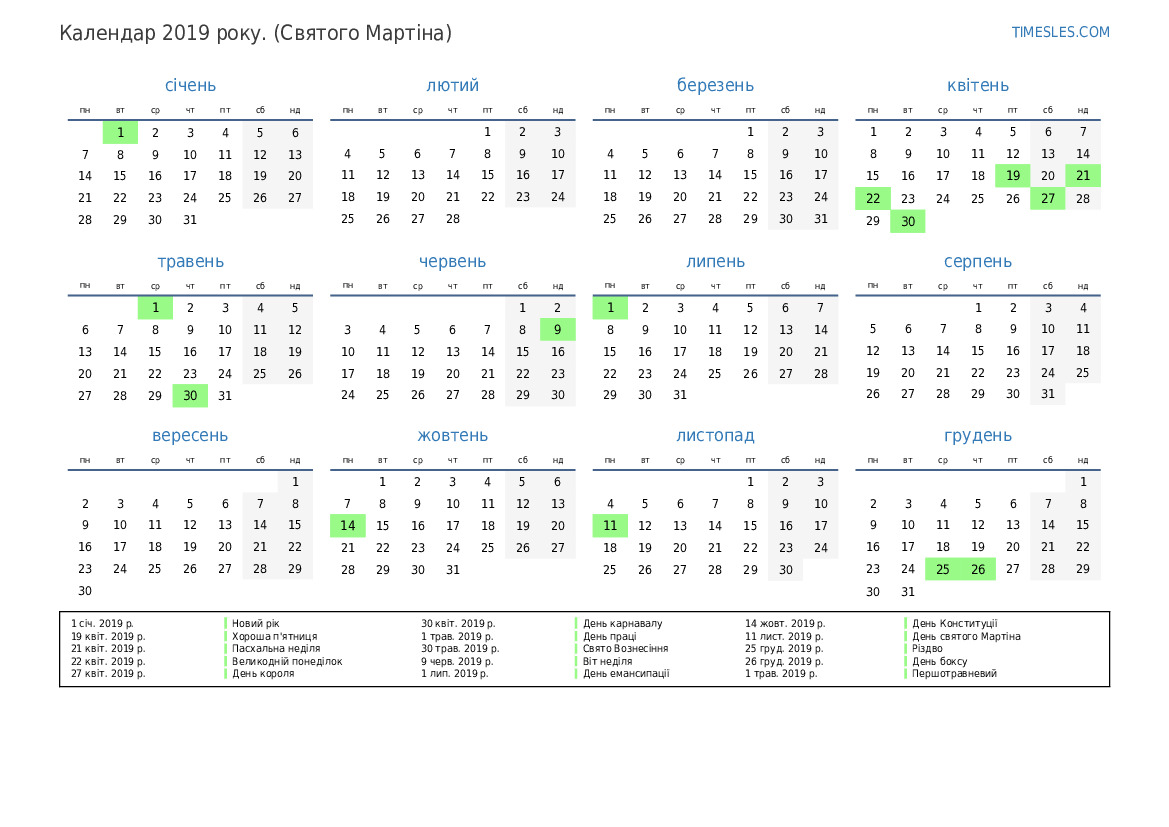This screenshot has height=827, width=1169.
Task: Click highlighted January 1 holiday
Action: [120, 133]
